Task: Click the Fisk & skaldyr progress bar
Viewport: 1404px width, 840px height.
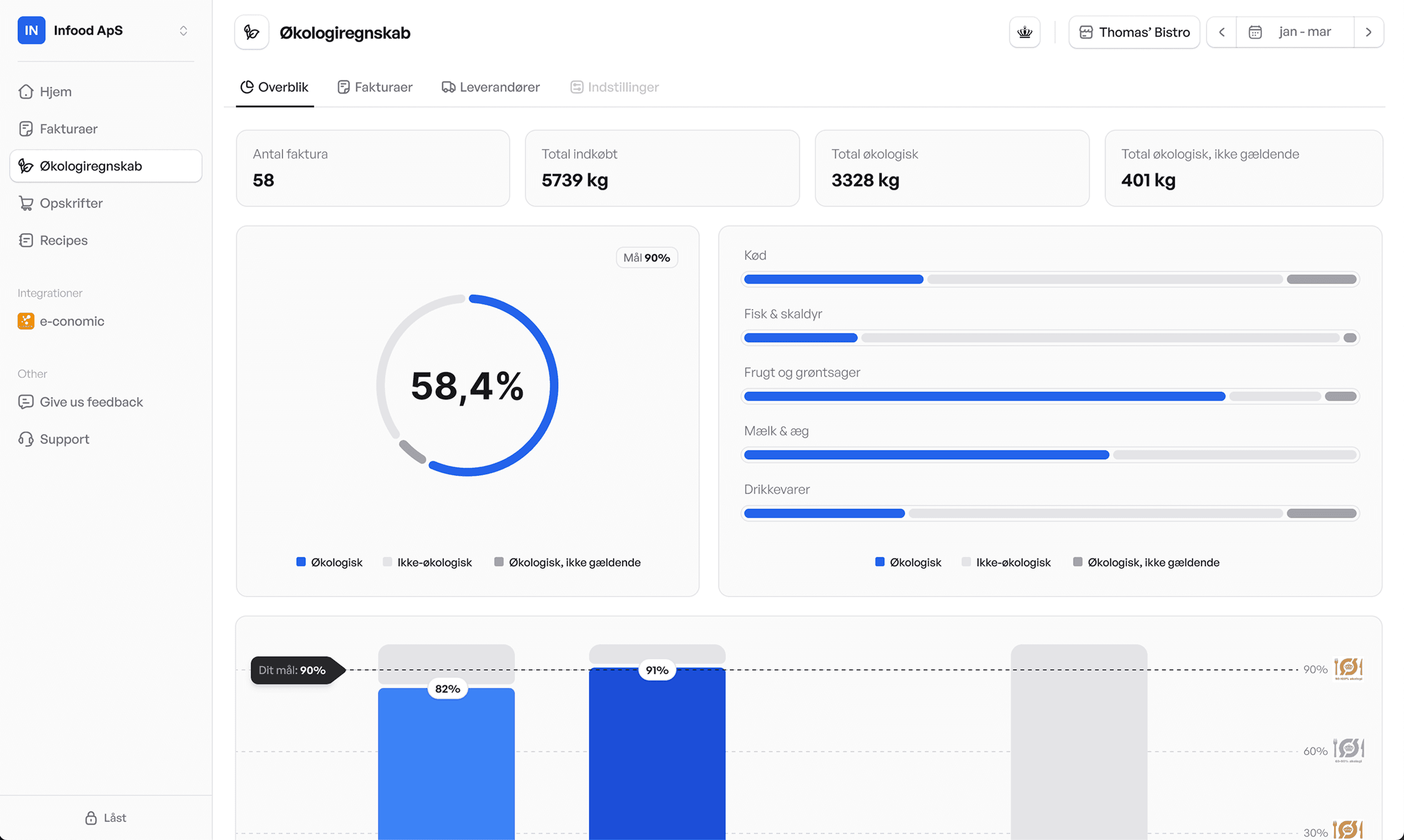Action: [1050, 338]
